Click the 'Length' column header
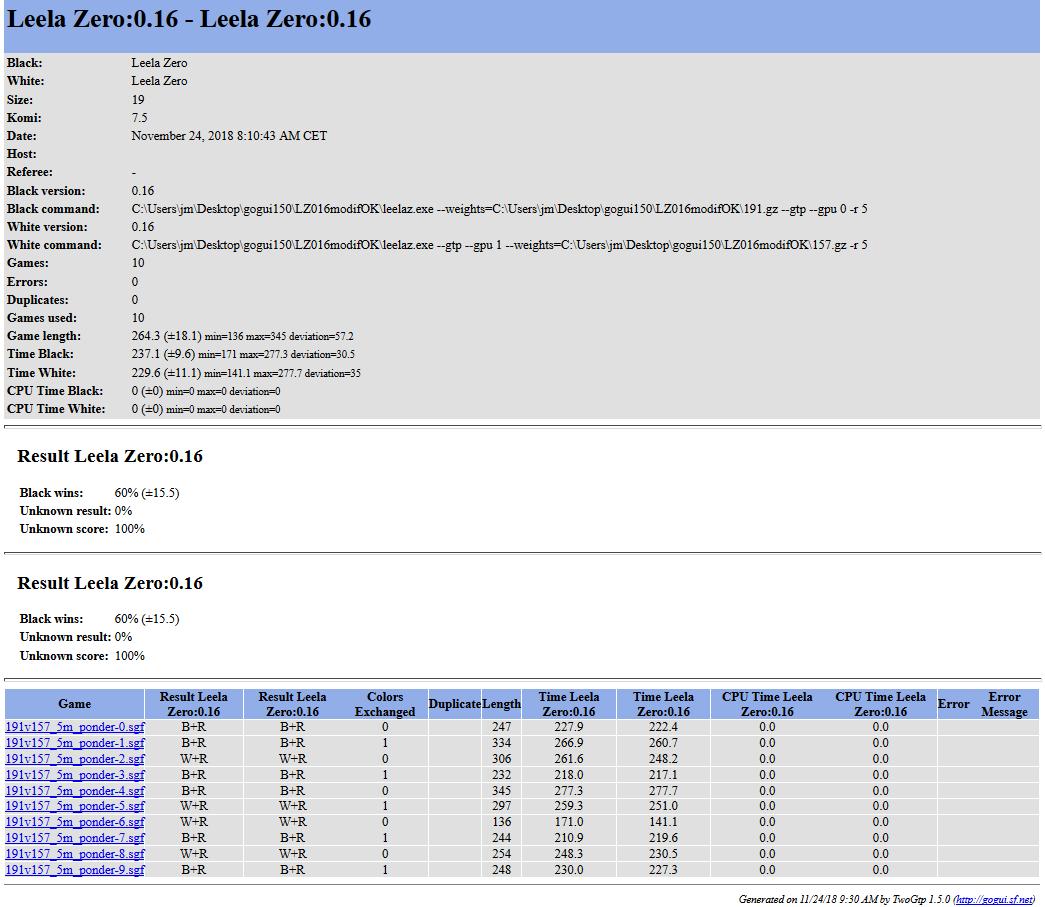Image resolution: width=1045 pixels, height=907 pixels. 501,704
